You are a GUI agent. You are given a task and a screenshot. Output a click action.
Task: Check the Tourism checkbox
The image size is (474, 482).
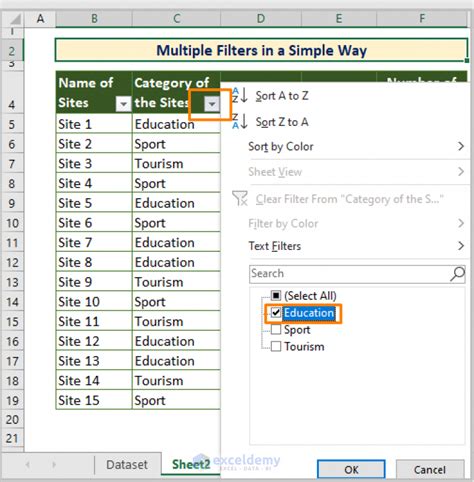276,346
